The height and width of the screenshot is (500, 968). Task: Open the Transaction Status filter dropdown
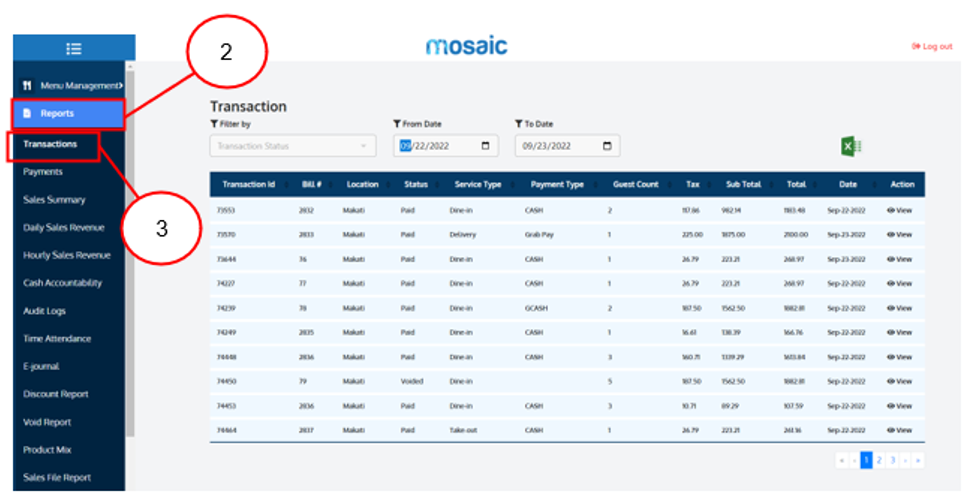pos(293,146)
